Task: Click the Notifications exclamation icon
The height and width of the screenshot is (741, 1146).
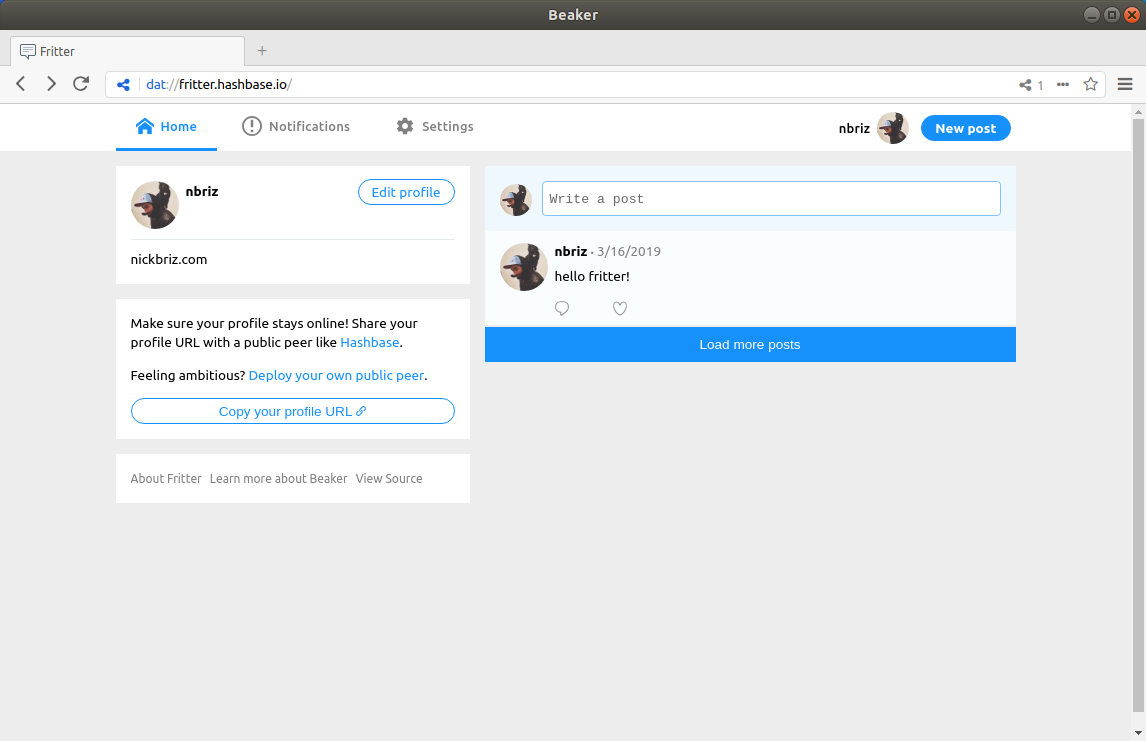Action: pos(251,126)
